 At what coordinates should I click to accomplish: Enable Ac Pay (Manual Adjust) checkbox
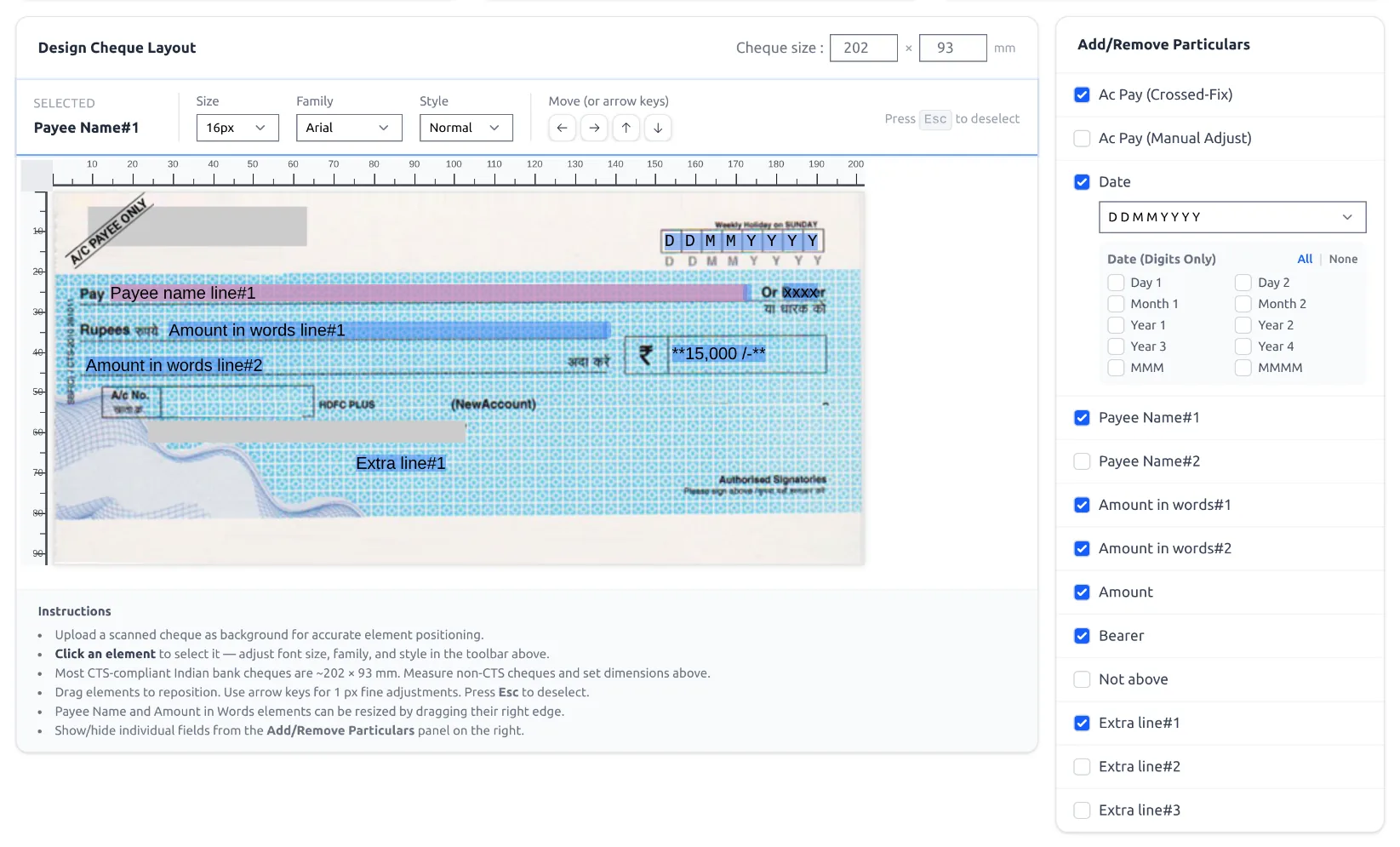(1082, 138)
